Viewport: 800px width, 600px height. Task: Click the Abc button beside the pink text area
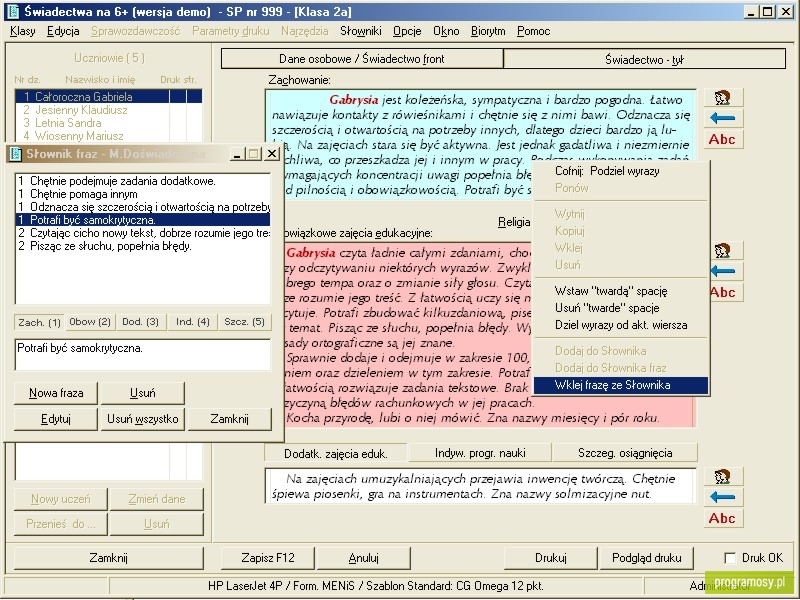click(x=726, y=292)
